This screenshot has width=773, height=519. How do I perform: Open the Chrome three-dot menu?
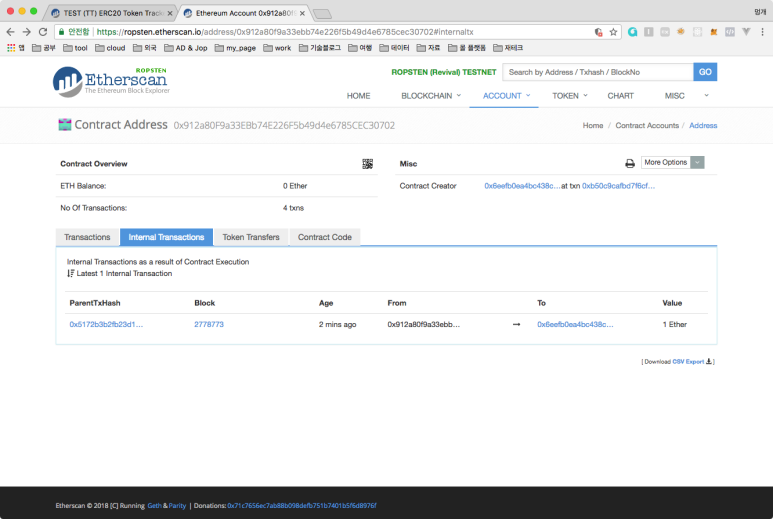tap(762, 32)
